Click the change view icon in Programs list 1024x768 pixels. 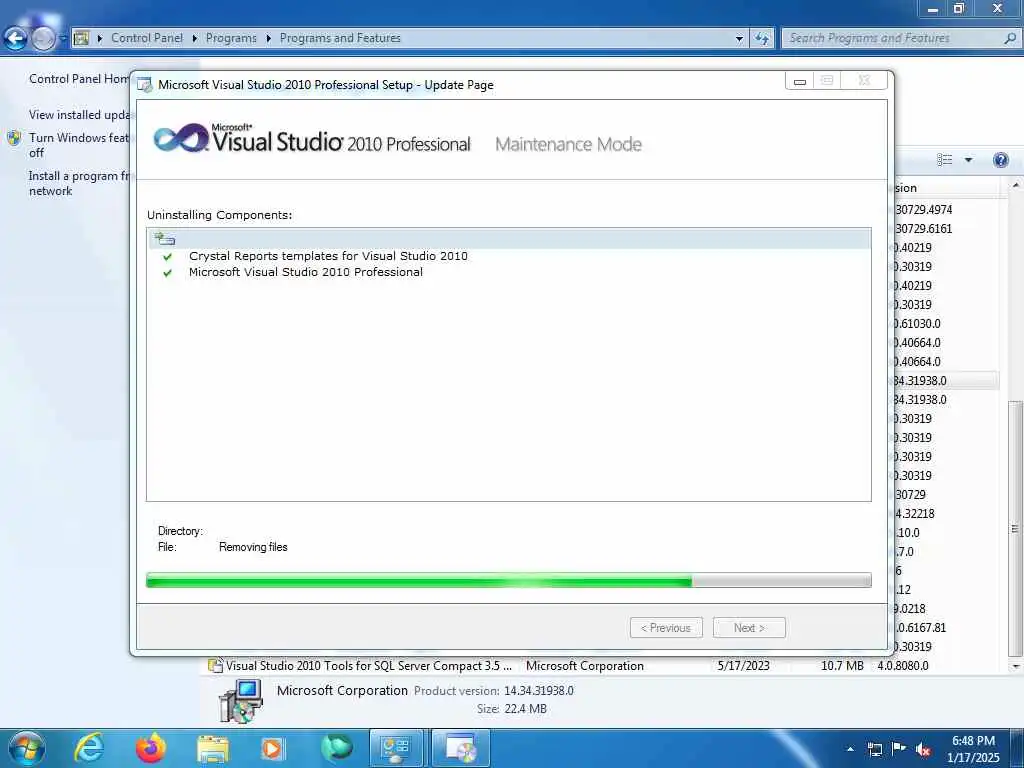tap(944, 160)
